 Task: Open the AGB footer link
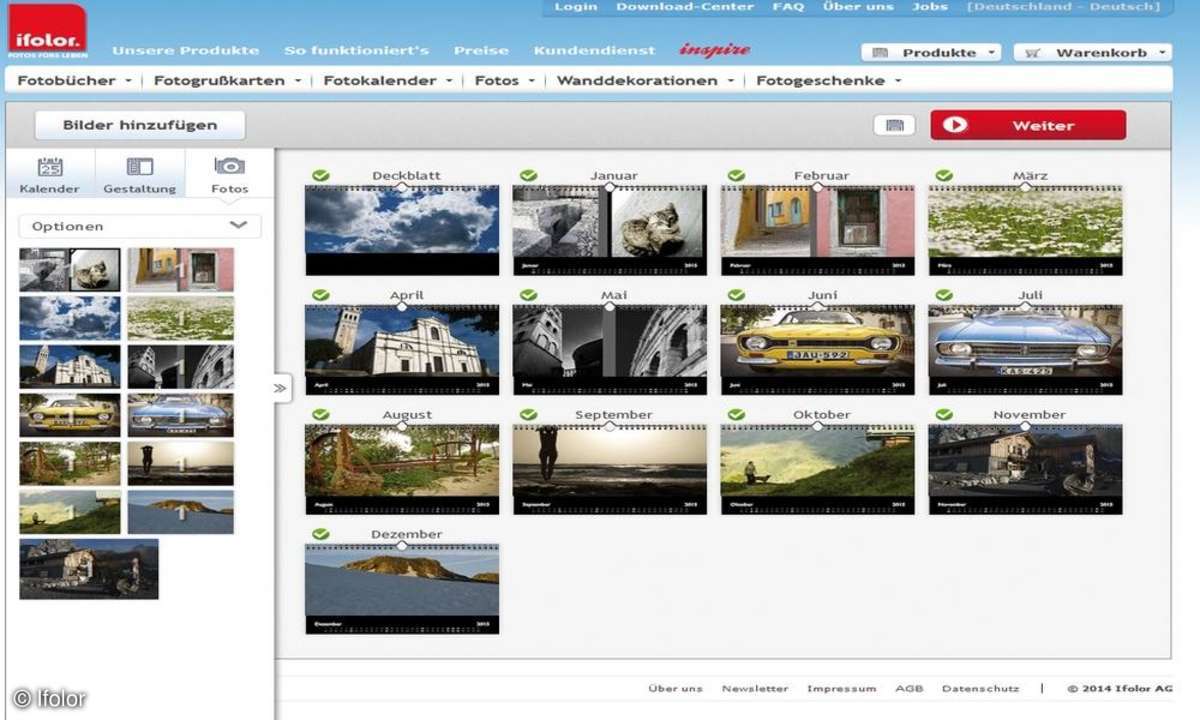[909, 688]
